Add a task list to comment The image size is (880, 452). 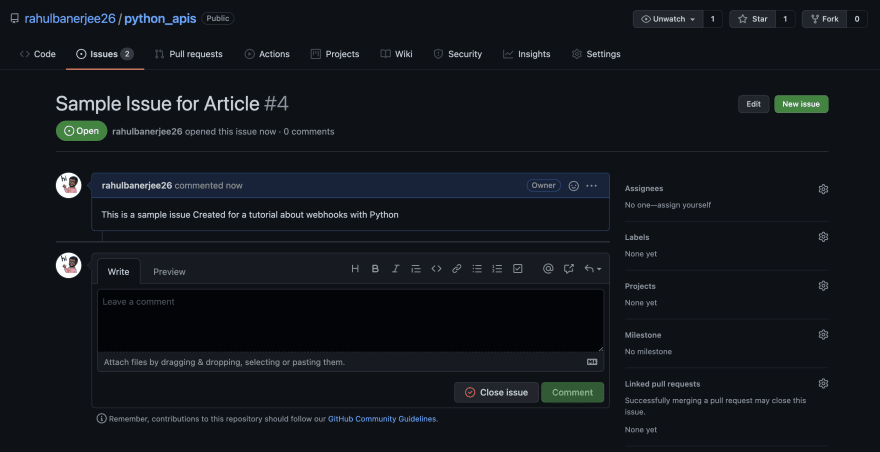click(517, 269)
